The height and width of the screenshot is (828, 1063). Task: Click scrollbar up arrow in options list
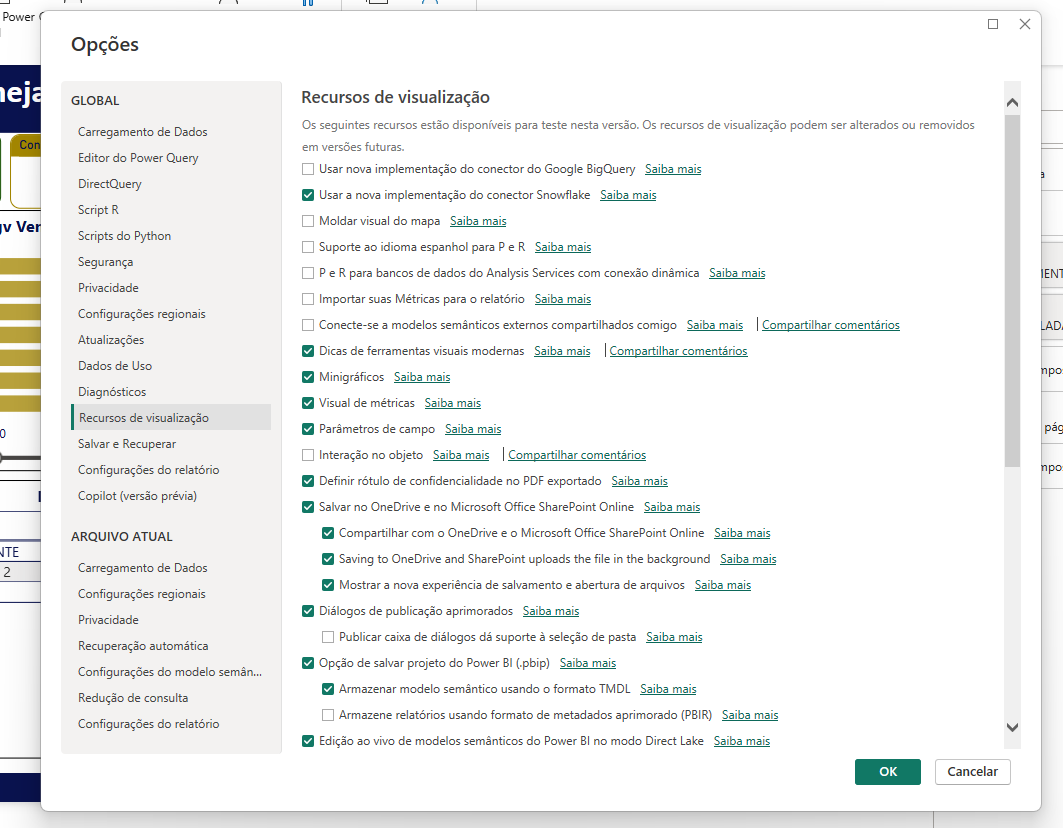click(x=1012, y=102)
